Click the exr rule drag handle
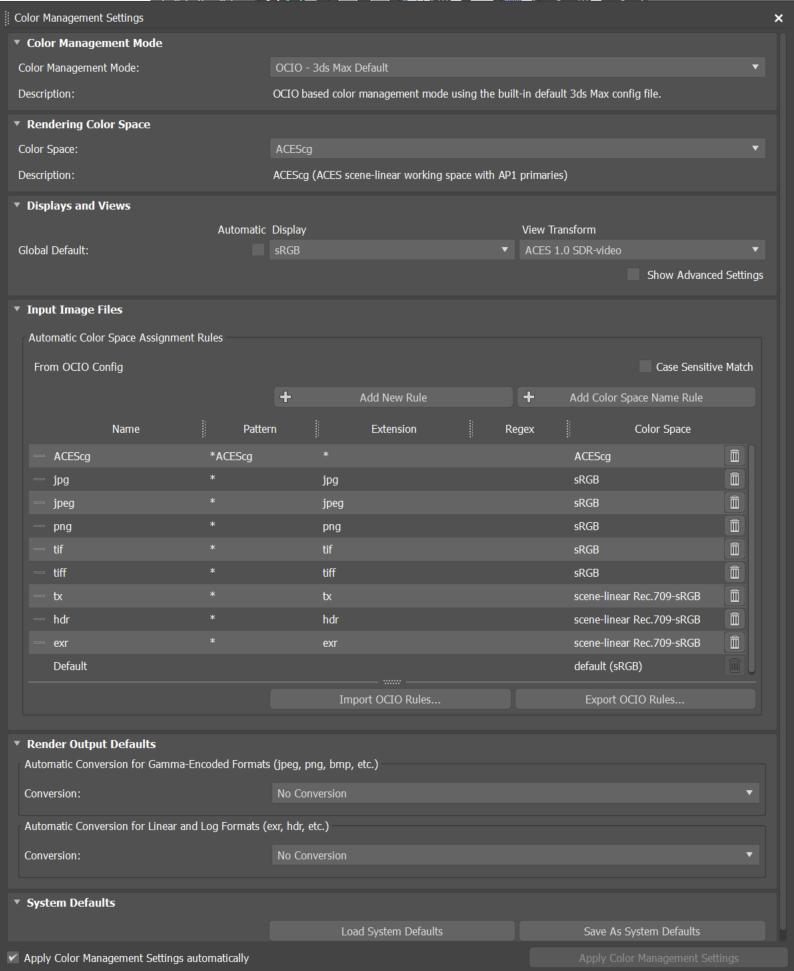Viewport: 794px width, 971px height. (x=39, y=642)
